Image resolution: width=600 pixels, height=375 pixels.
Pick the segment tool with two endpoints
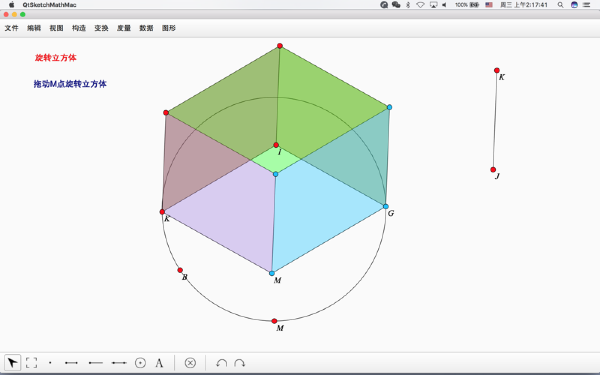pos(72,362)
